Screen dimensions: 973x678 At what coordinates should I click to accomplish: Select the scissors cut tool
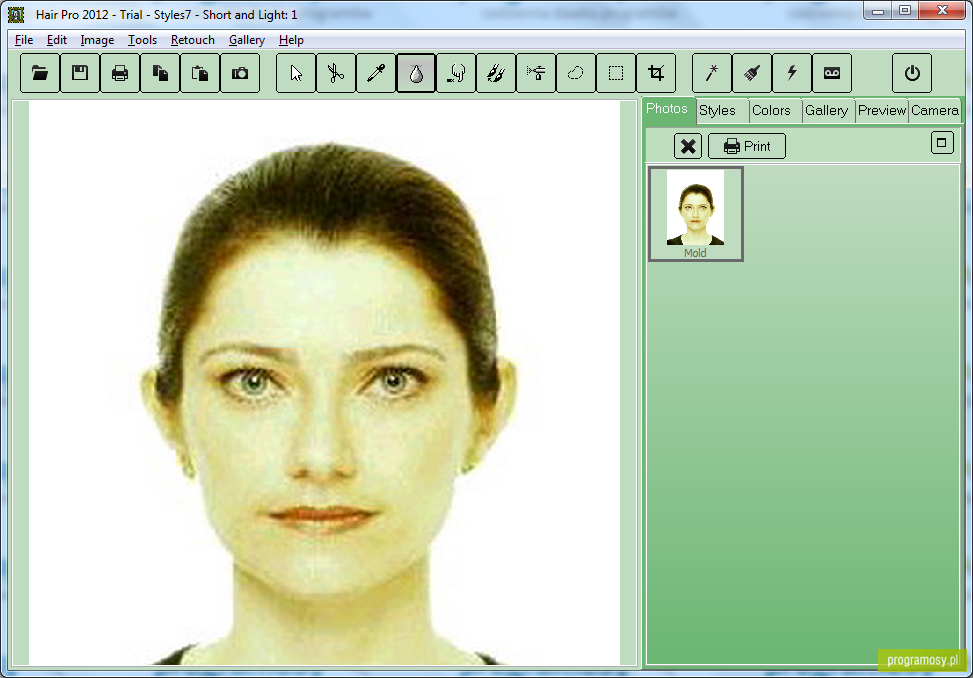[x=336, y=73]
